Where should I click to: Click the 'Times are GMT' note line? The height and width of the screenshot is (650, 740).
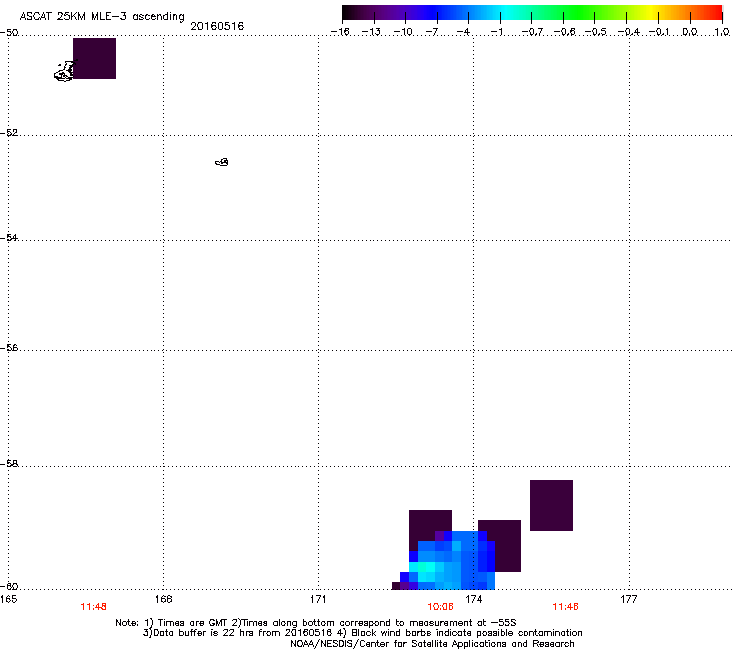316,623
